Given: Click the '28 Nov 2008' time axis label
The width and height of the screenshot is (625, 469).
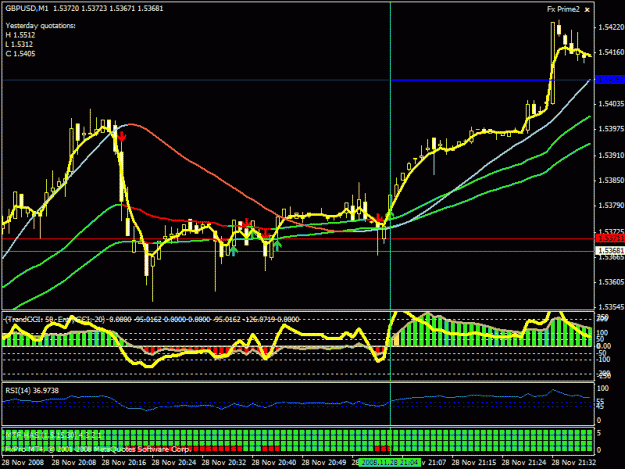Looking at the screenshot, I should coord(23,462).
